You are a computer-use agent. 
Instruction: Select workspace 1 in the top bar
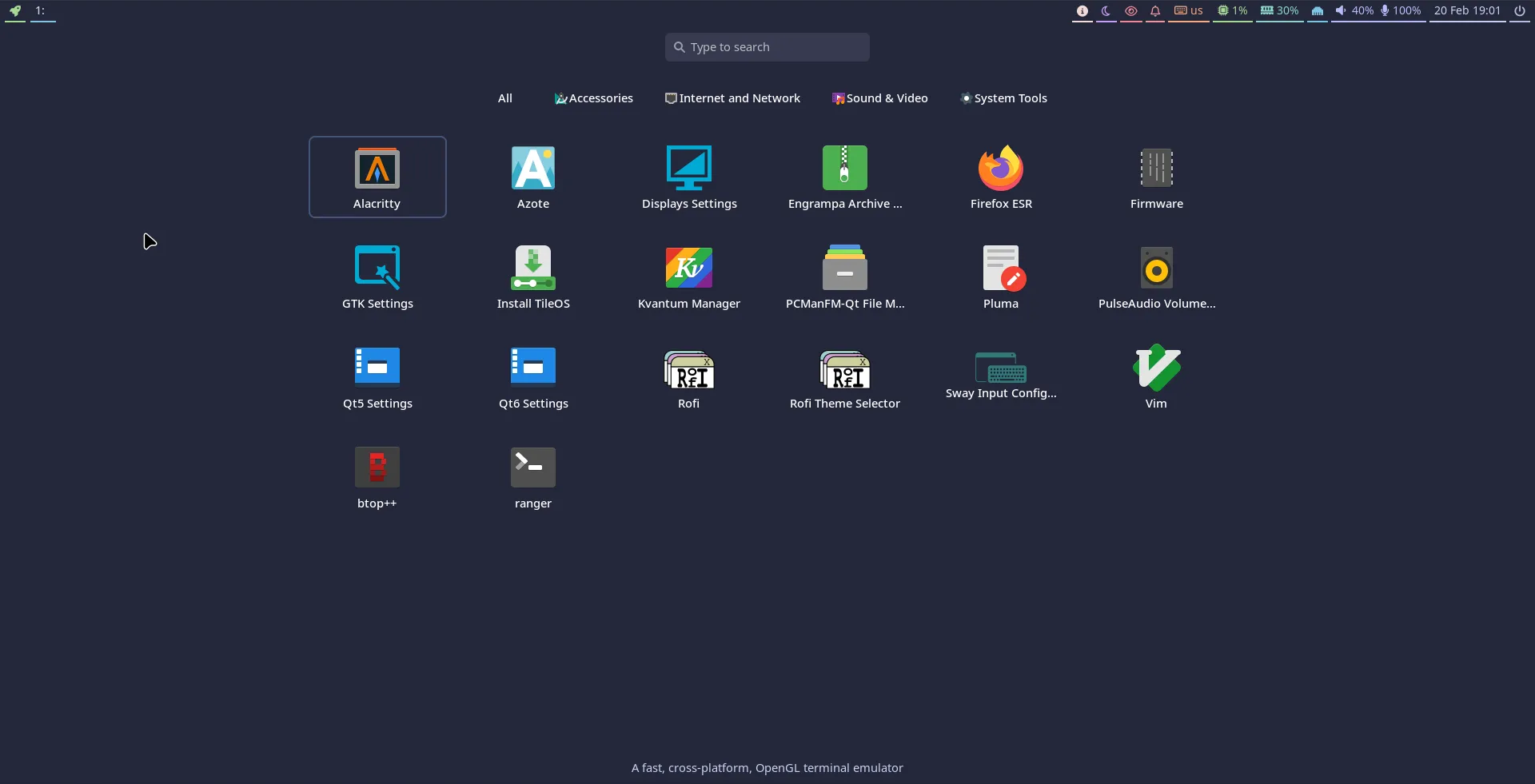point(43,12)
